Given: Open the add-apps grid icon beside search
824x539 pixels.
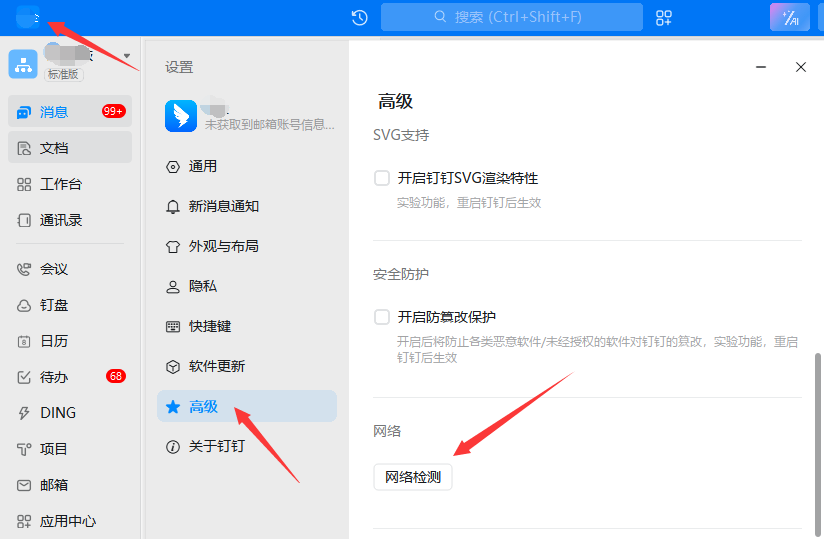Looking at the screenshot, I should click(664, 17).
